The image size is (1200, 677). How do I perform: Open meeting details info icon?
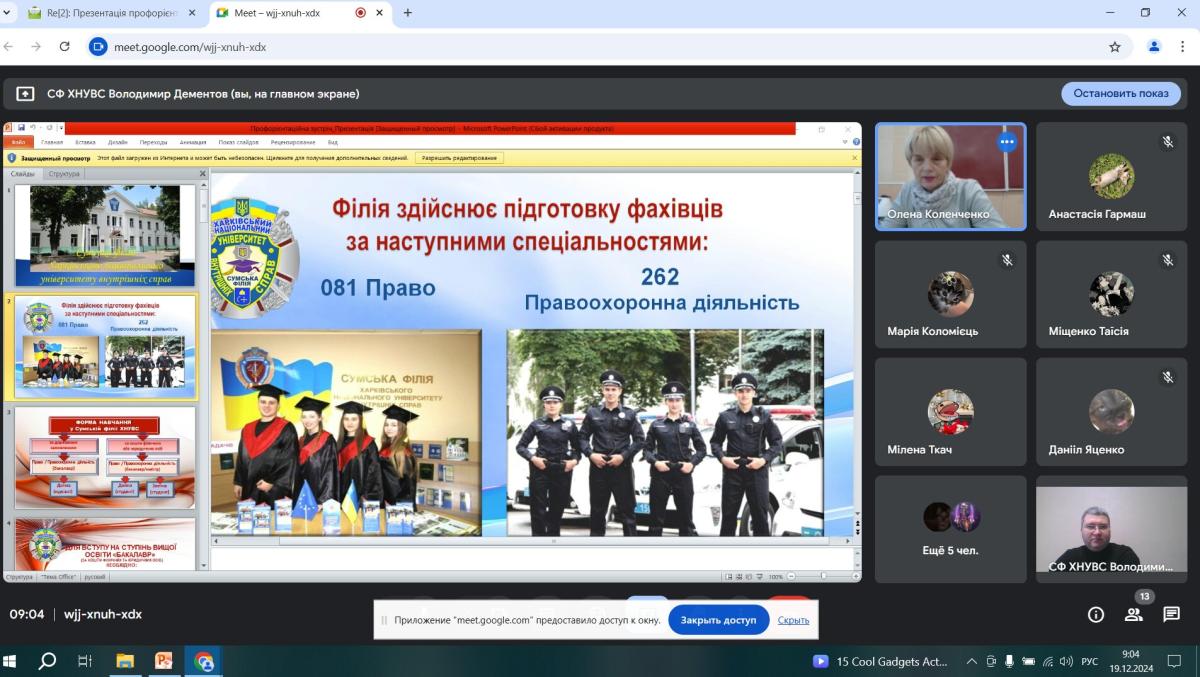[x=1095, y=615]
